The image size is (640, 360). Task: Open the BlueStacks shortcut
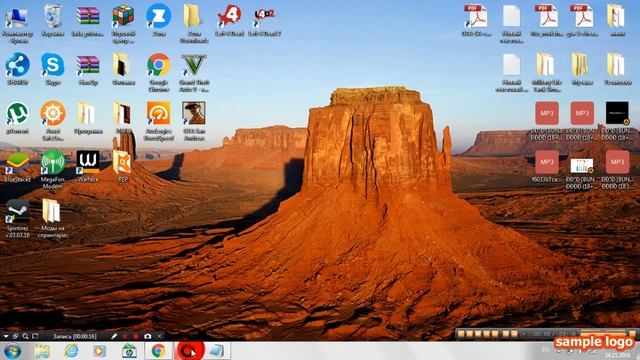tap(17, 166)
